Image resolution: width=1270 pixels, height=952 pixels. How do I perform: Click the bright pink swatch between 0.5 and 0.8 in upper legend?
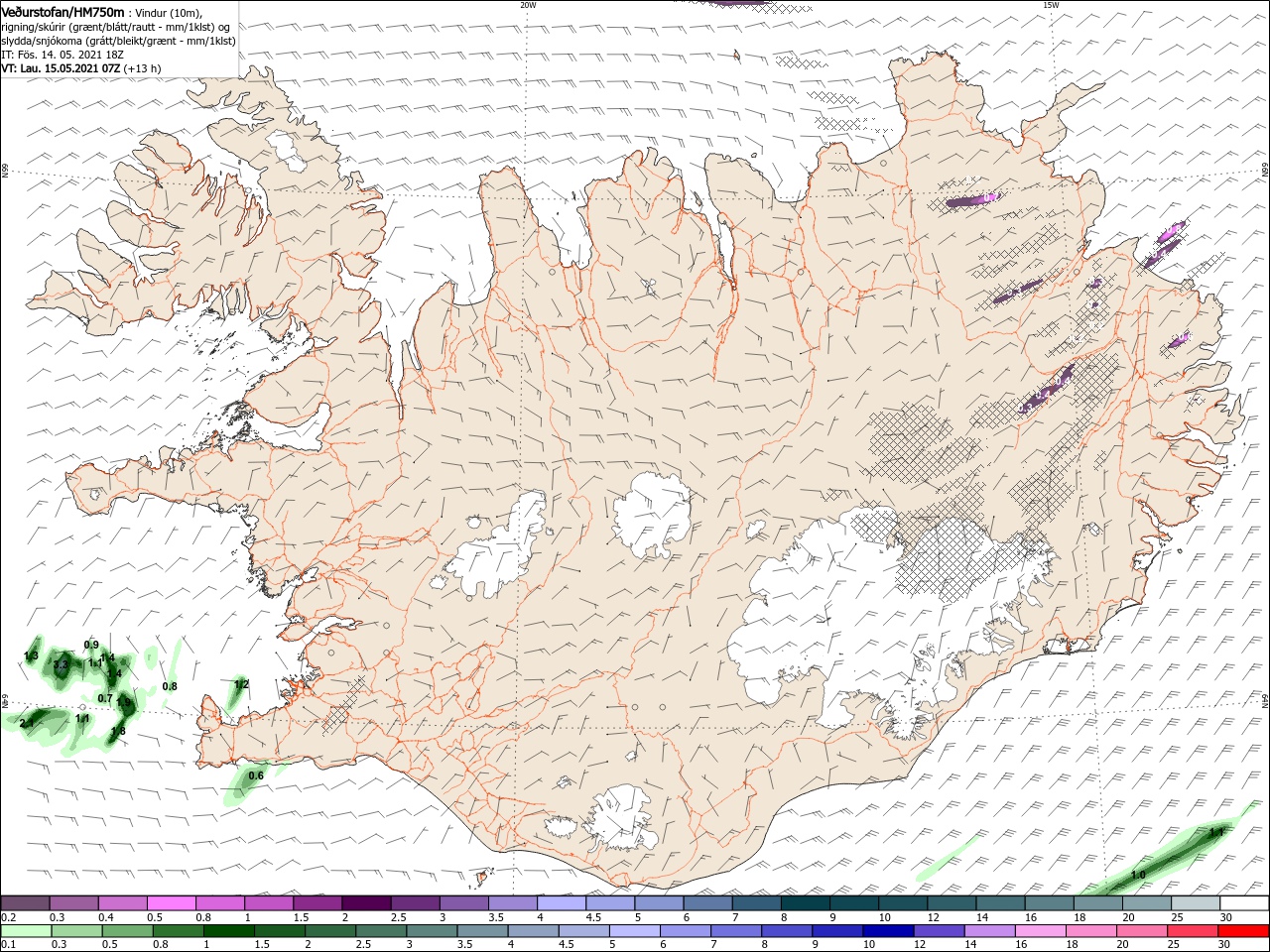172,903
